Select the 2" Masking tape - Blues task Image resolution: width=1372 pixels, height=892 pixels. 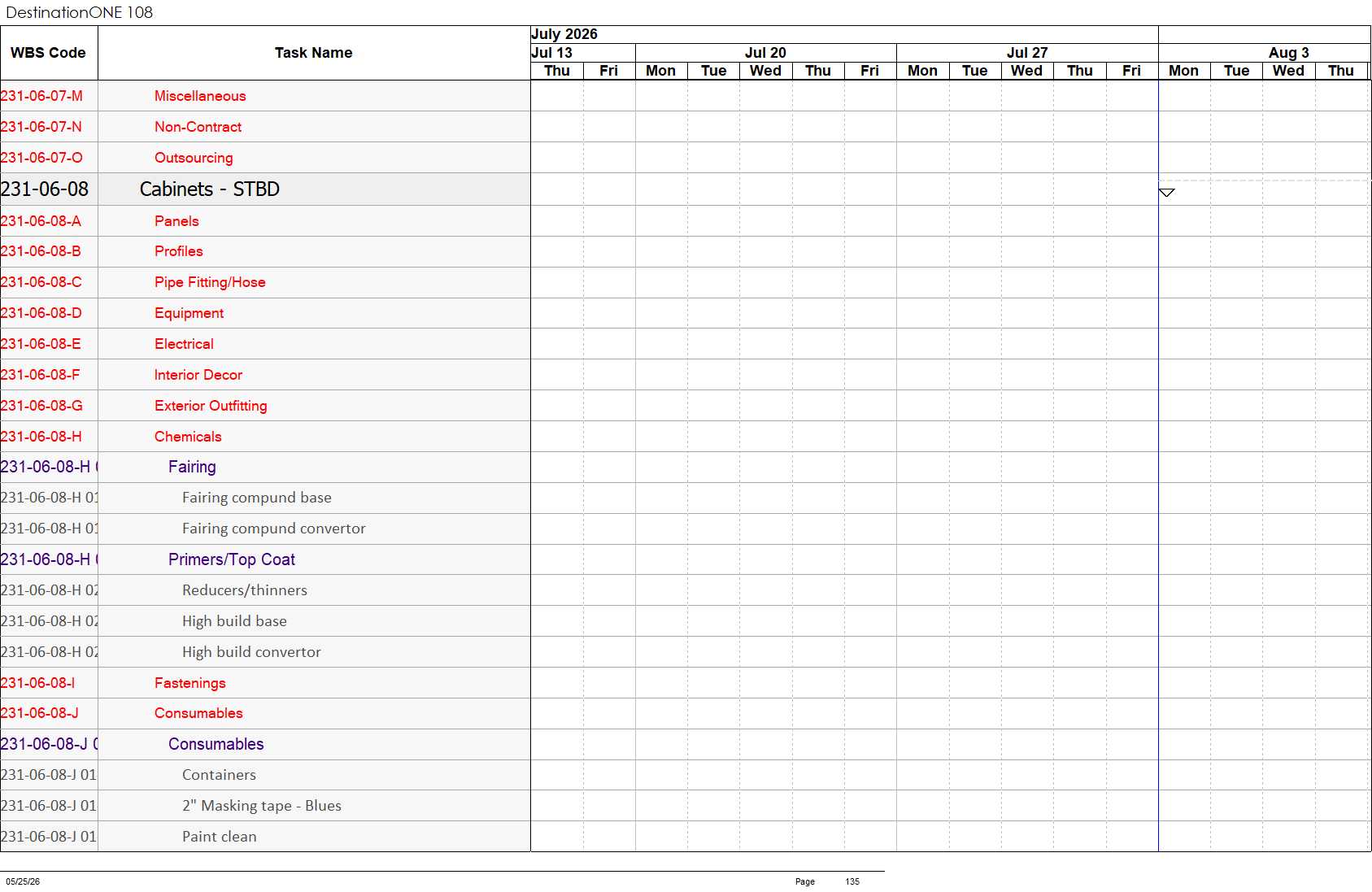point(262,806)
